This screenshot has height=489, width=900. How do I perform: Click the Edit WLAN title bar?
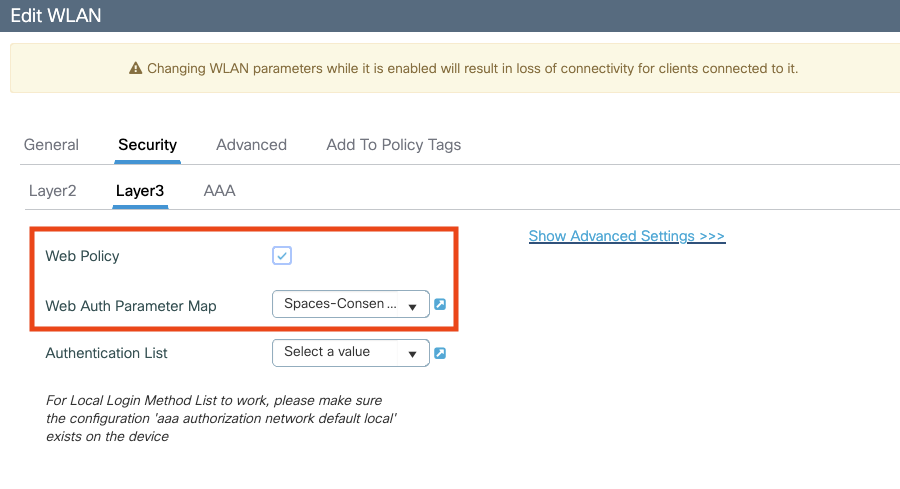pyautogui.click(x=450, y=15)
